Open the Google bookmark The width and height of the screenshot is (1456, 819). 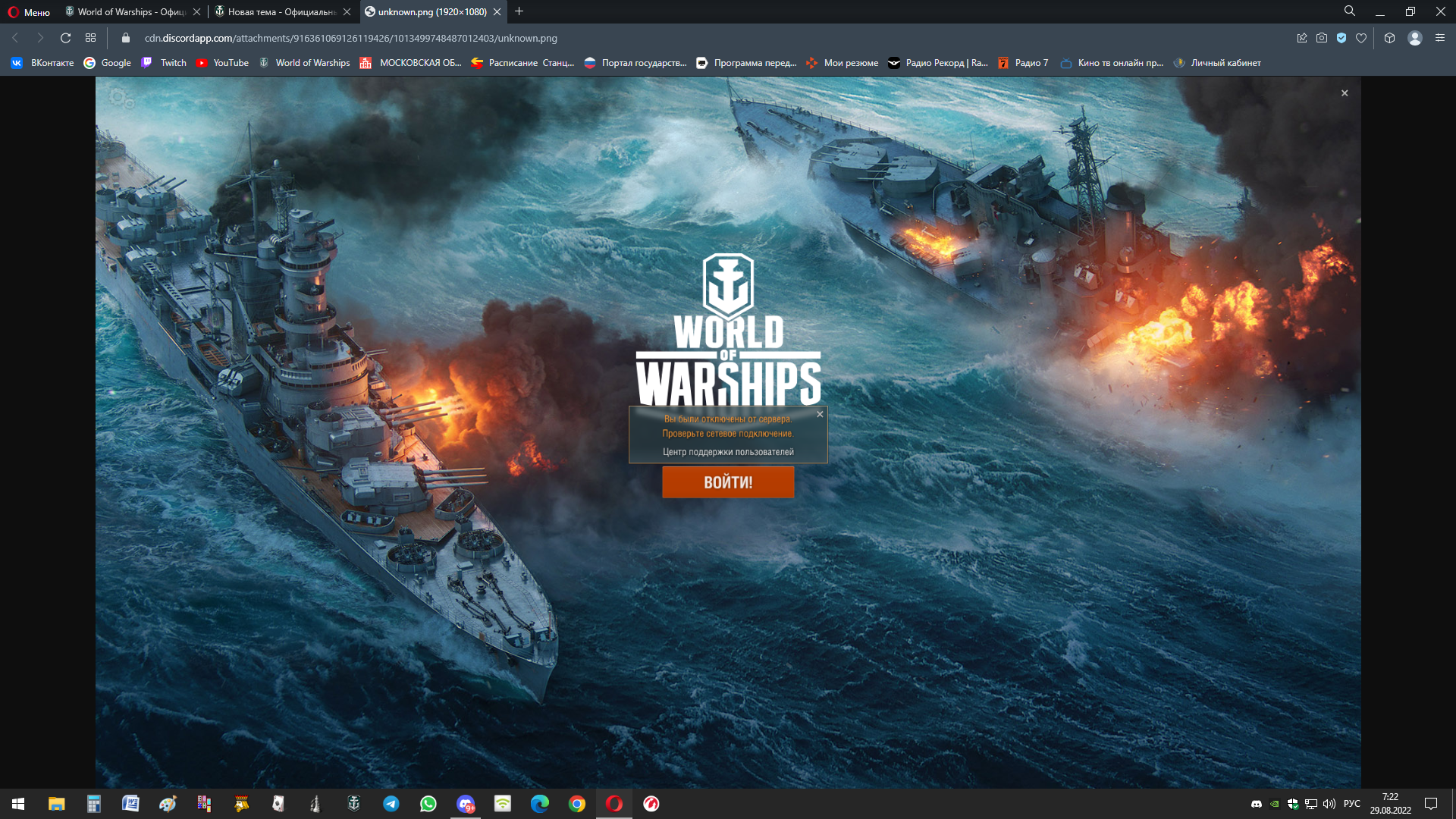point(108,63)
